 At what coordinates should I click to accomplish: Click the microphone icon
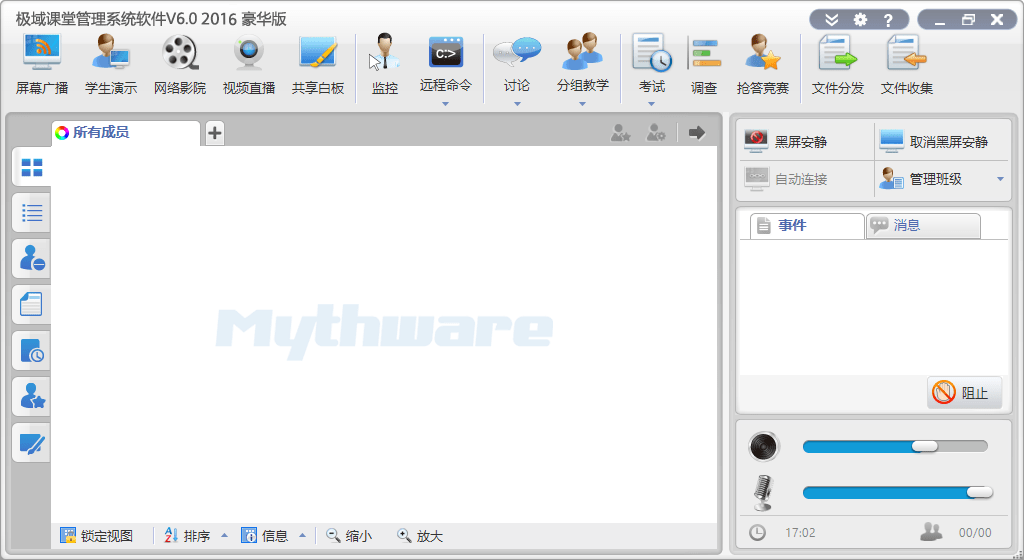pyautogui.click(x=763, y=493)
